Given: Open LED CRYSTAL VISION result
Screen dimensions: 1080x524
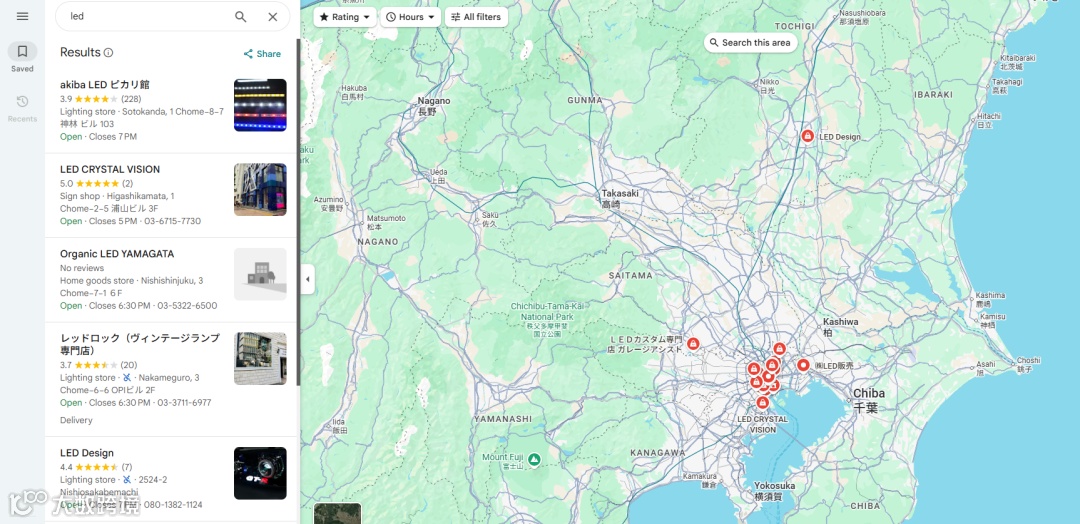Looking at the screenshot, I should (x=172, y=196).
